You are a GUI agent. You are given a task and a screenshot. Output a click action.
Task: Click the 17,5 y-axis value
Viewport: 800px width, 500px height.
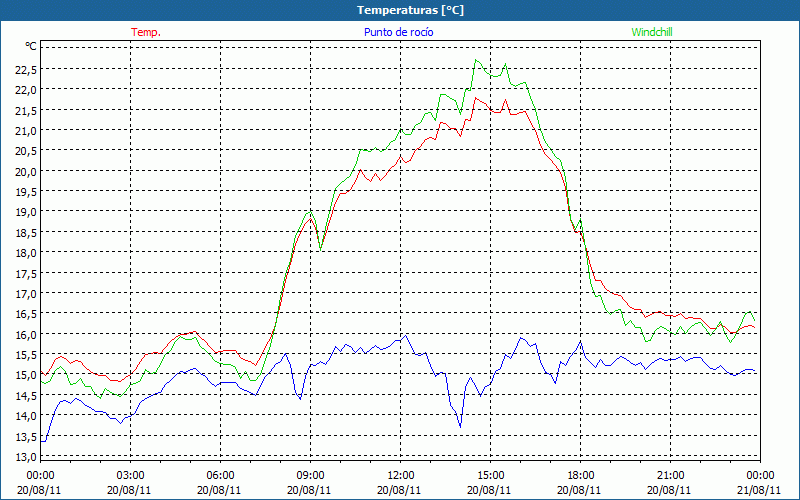pos(26,273)
